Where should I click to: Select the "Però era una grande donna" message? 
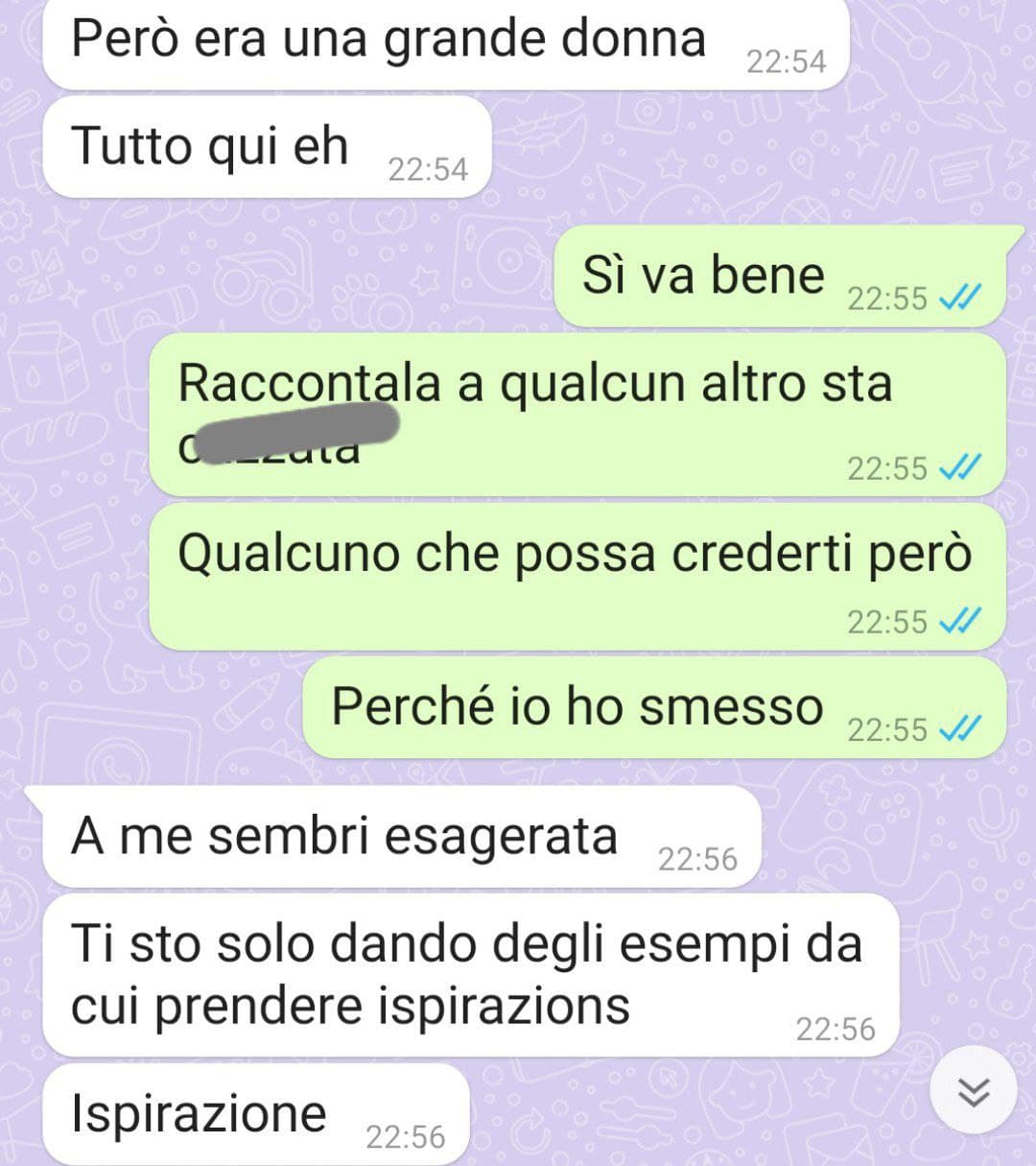click(x=447, y=42)
